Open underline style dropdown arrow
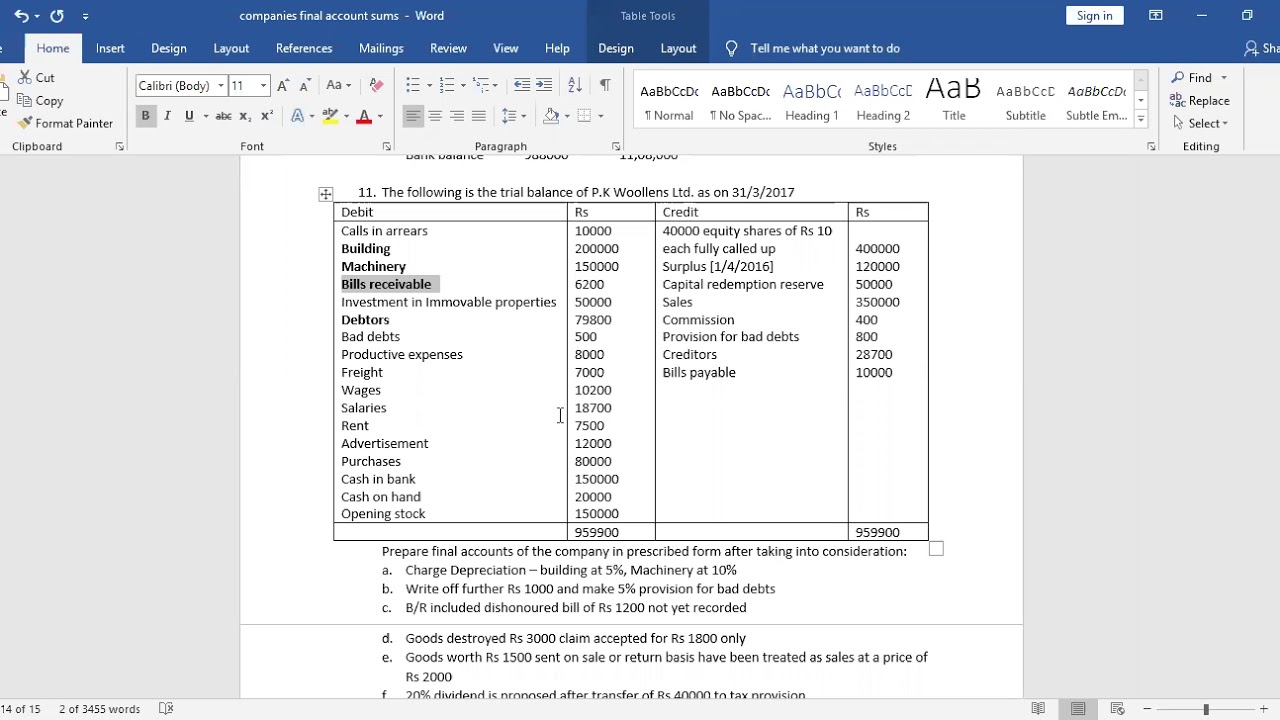The width and height of the screenshot is (1280, 720). (x=205, y=116)
